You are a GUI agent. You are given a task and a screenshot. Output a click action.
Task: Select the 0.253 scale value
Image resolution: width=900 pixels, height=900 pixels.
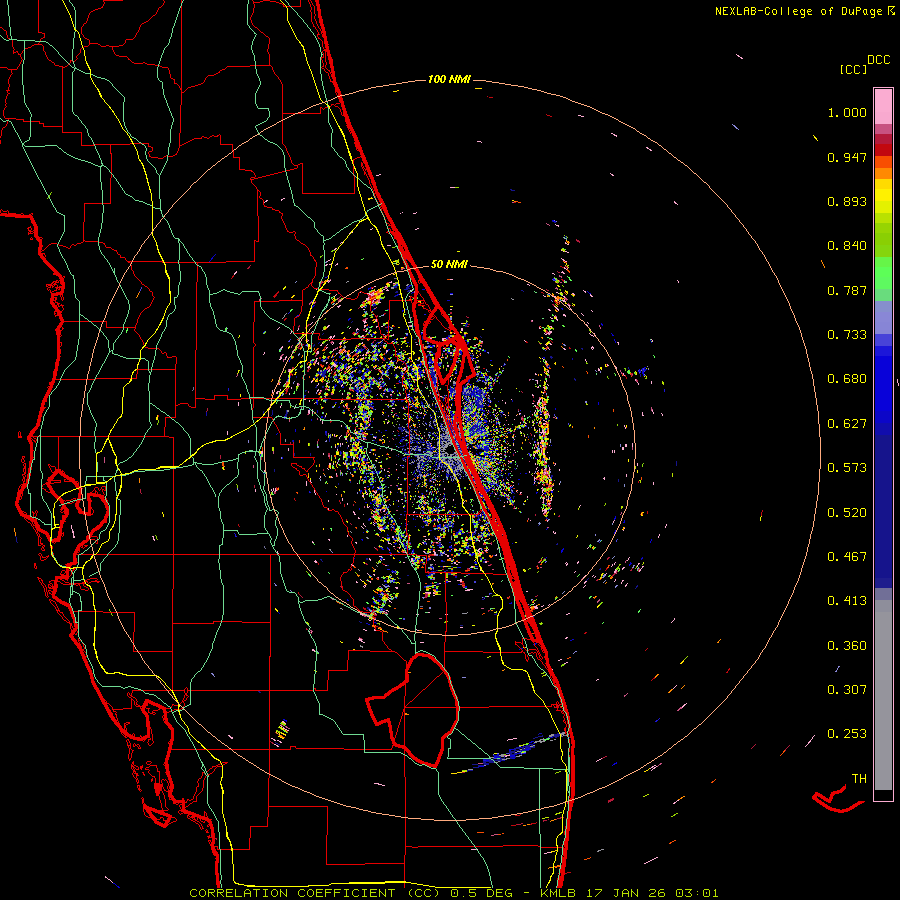[x=847, y=734]
